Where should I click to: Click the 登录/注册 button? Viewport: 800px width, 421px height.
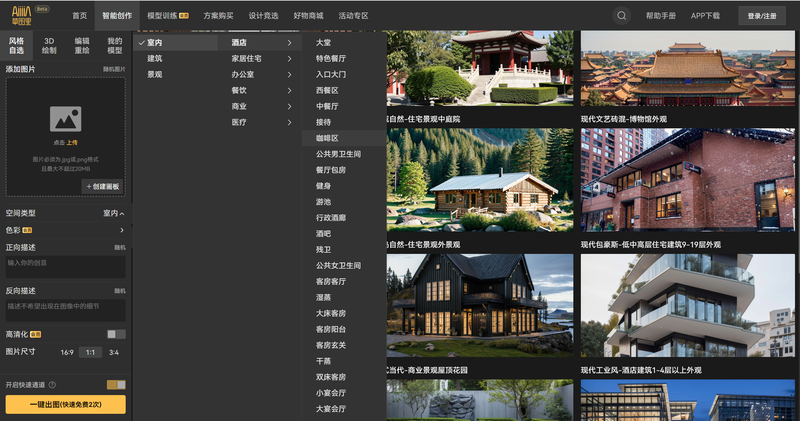coord(762,16)
